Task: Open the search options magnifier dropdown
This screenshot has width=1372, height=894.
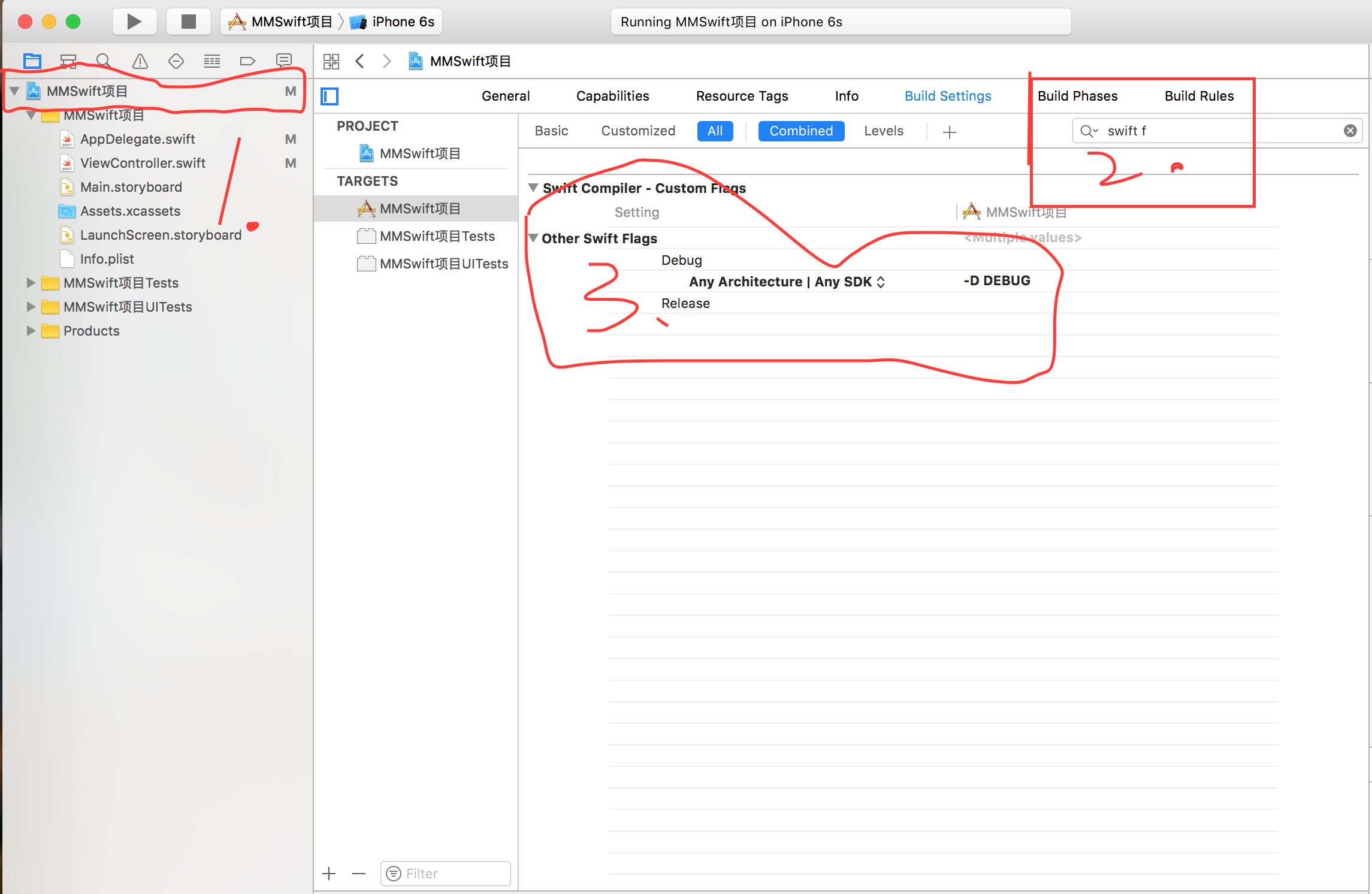Action: click(1089, 131)
